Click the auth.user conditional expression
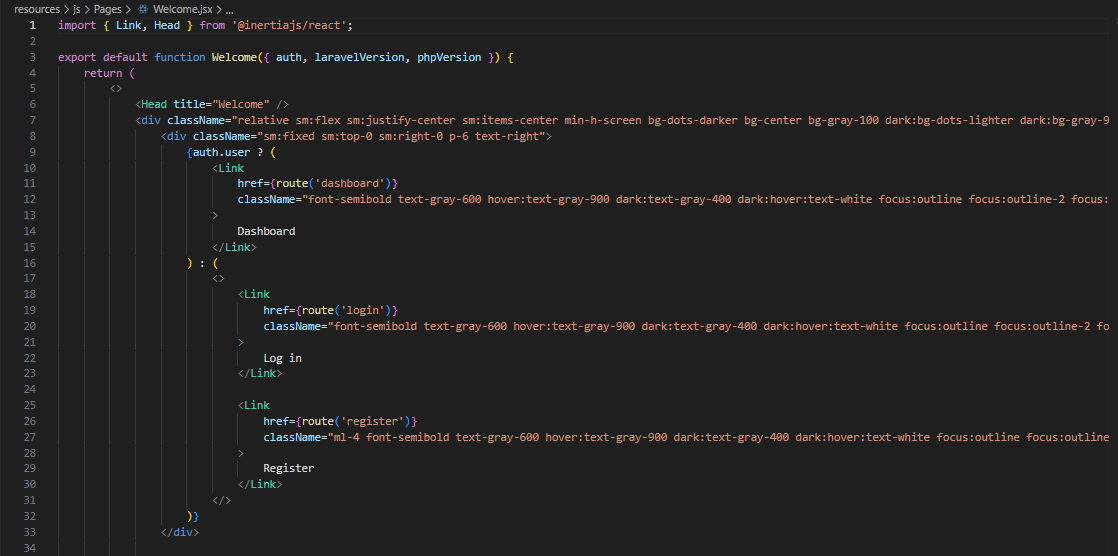The width and height of the screenshot is (1118, 556). (x=221, y=152)
